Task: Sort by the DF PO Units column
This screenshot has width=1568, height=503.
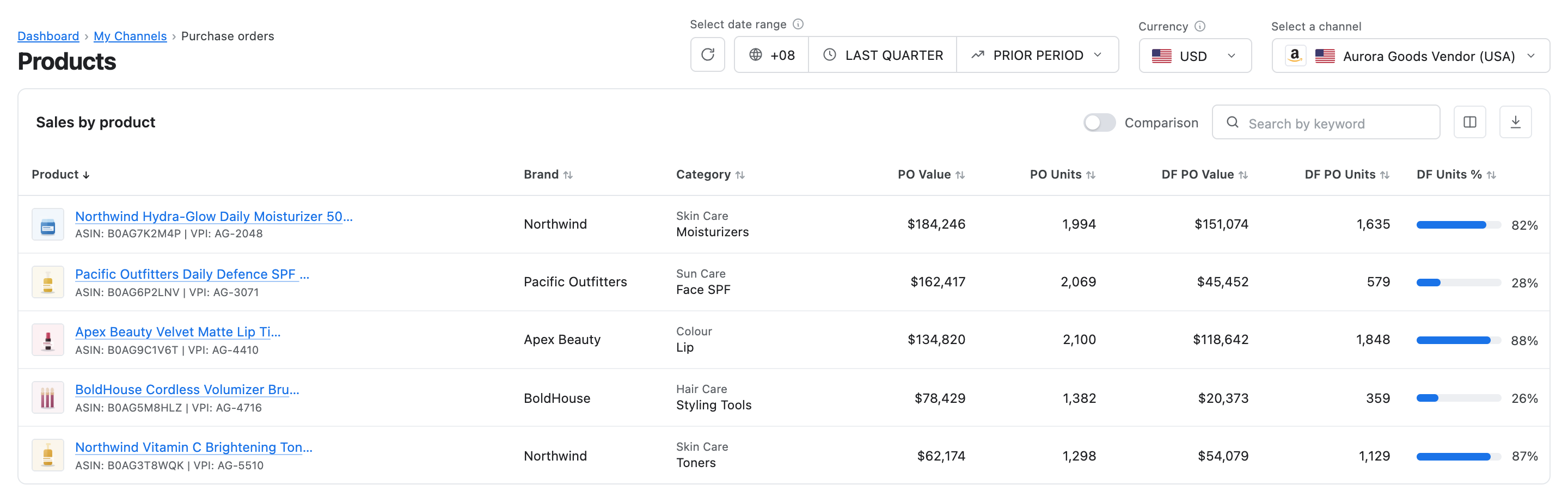Action: [1346, 175]
